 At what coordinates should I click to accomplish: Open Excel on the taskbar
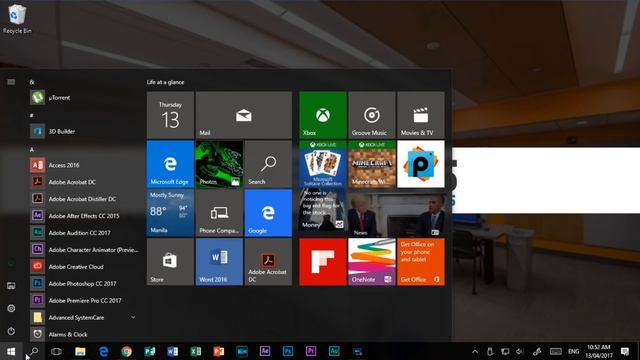pyautogui.click(x=196, y=351)
